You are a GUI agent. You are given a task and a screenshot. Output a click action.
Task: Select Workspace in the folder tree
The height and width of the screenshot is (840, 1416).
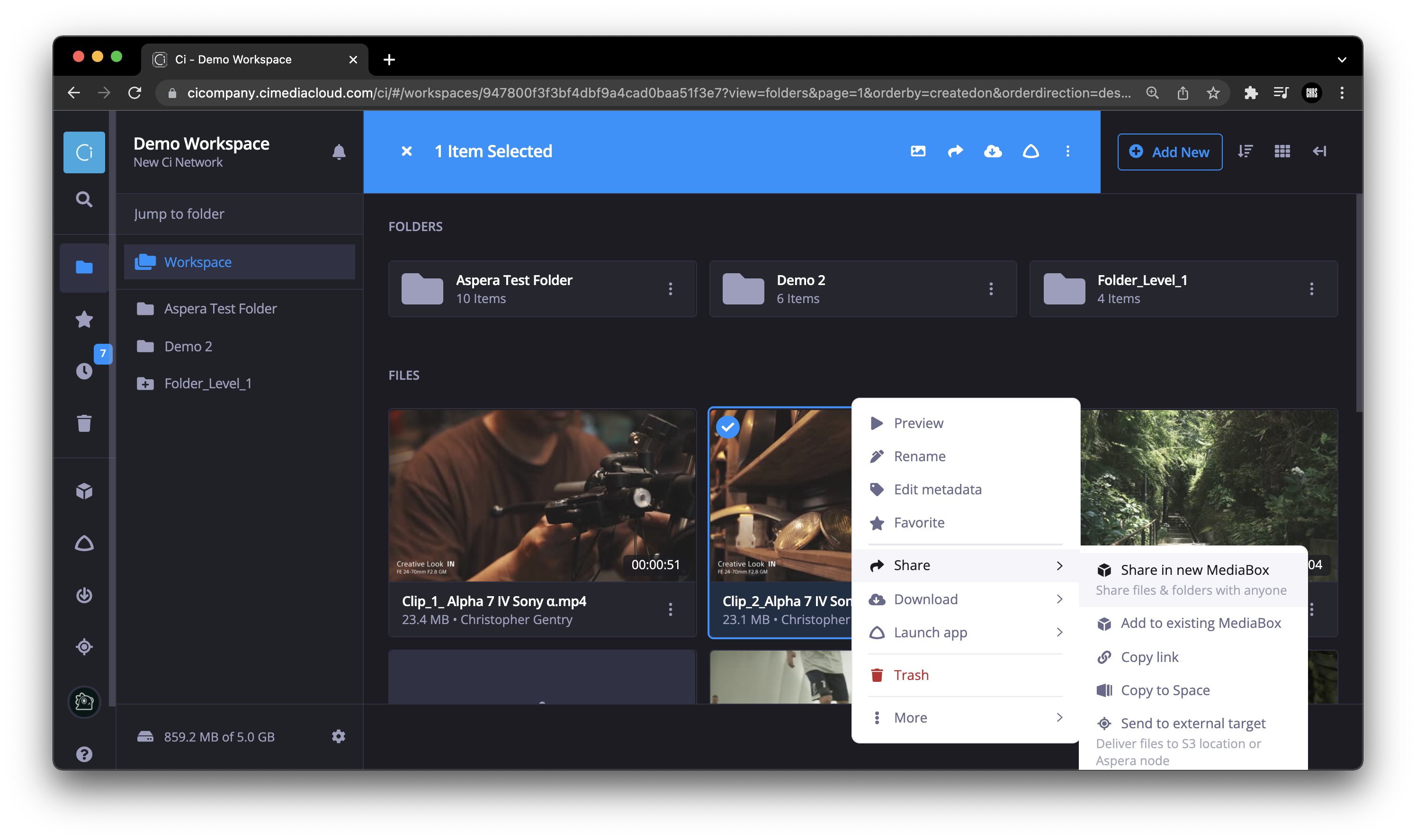[x=239, y=261]
